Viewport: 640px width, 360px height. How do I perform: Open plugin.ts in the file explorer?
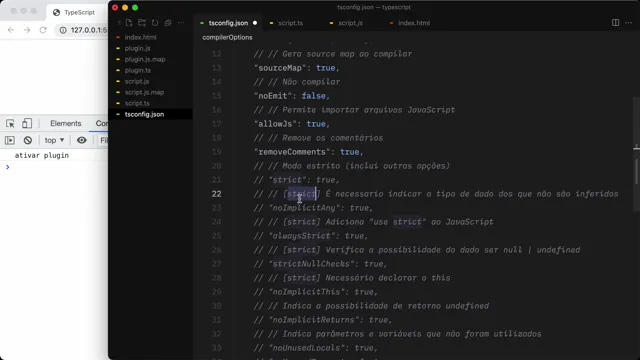point(138,70)
